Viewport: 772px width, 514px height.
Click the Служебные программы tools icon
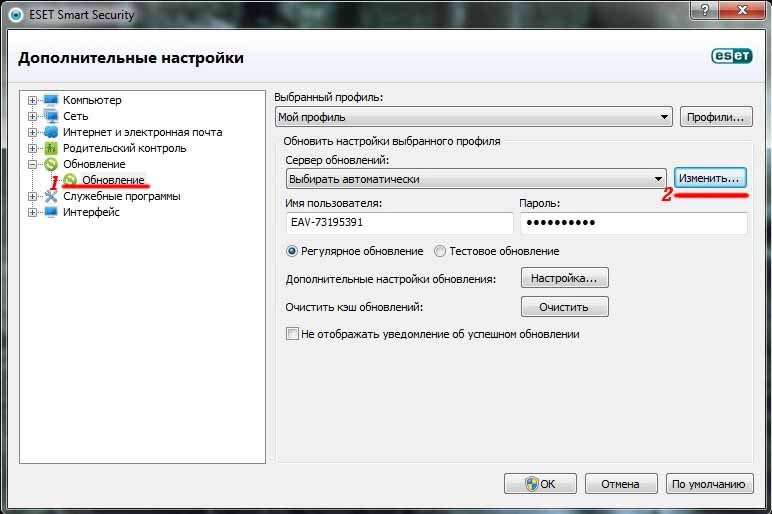(x=51, y=196)
